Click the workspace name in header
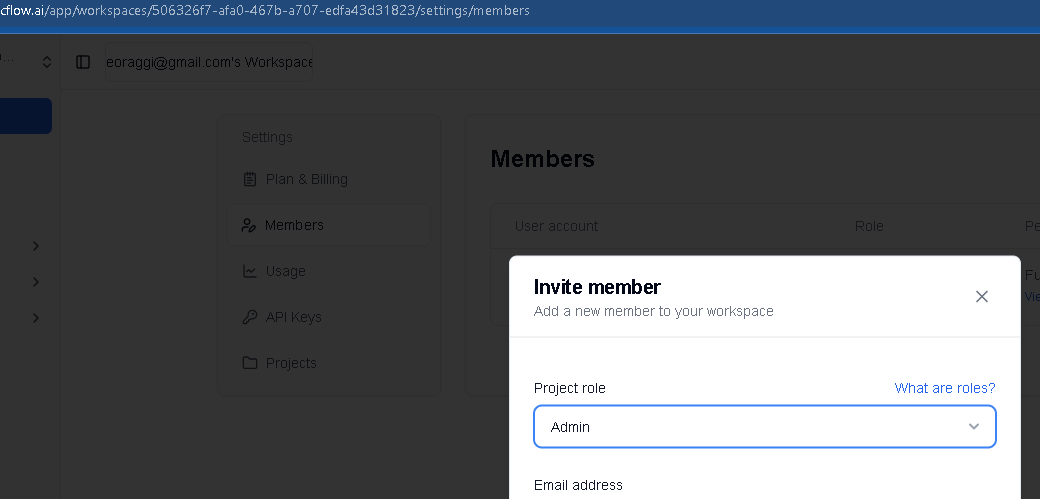1040x499 pixels. [209, 62]
